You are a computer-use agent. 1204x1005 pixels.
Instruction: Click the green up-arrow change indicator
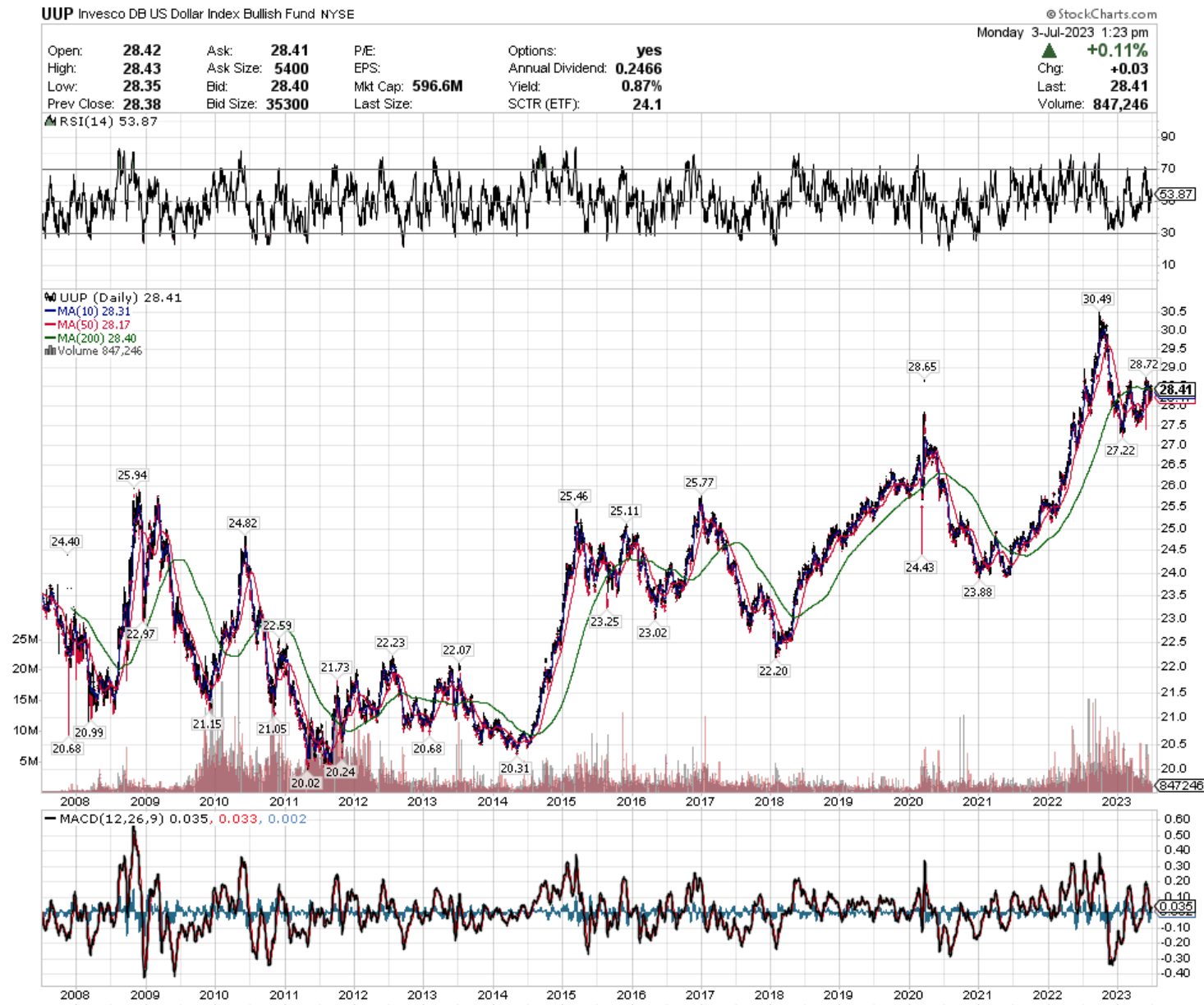tap(1049, 51)
